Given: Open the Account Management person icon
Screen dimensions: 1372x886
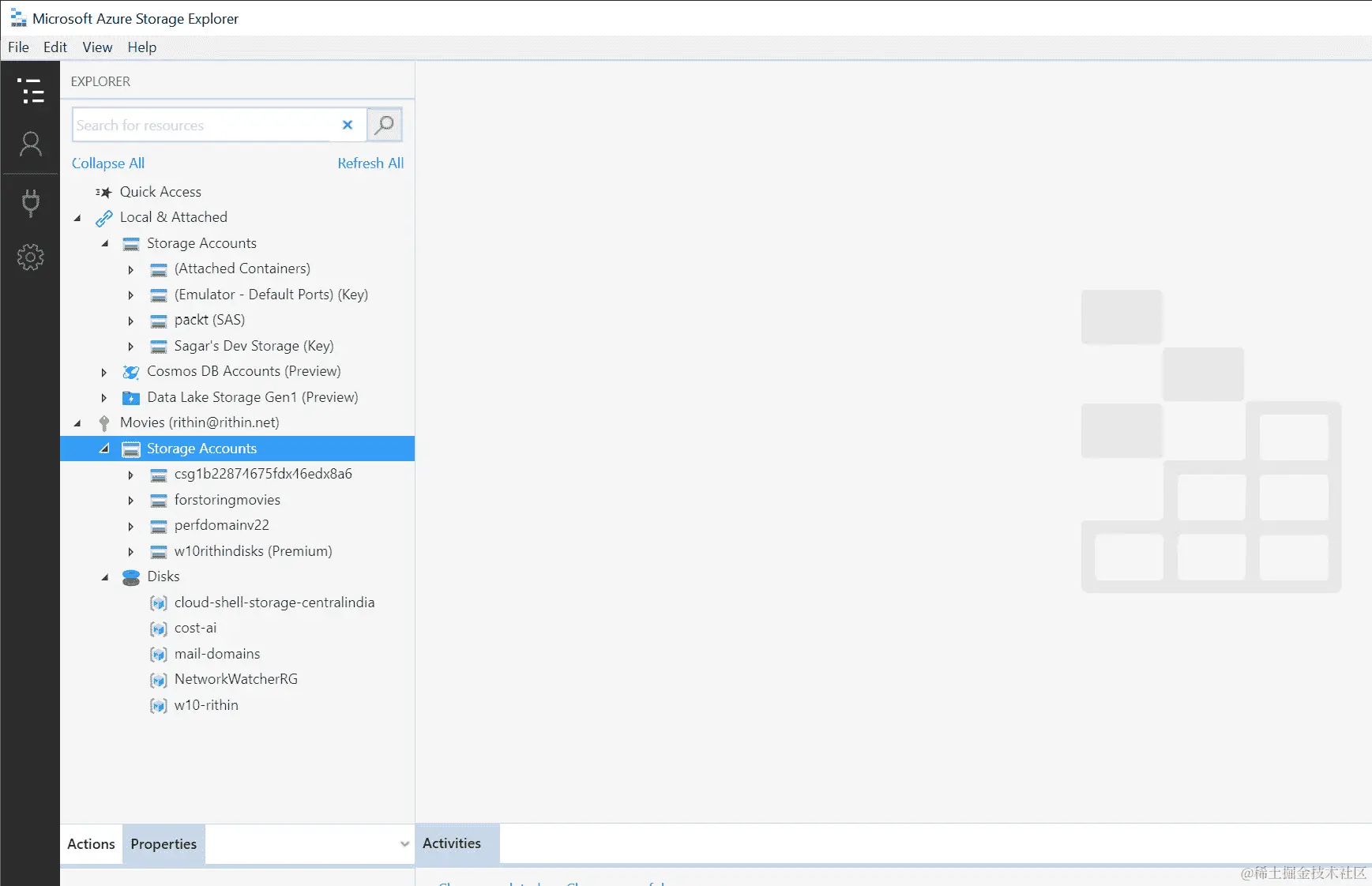Looking at the screenshot, I should [31, 144].
